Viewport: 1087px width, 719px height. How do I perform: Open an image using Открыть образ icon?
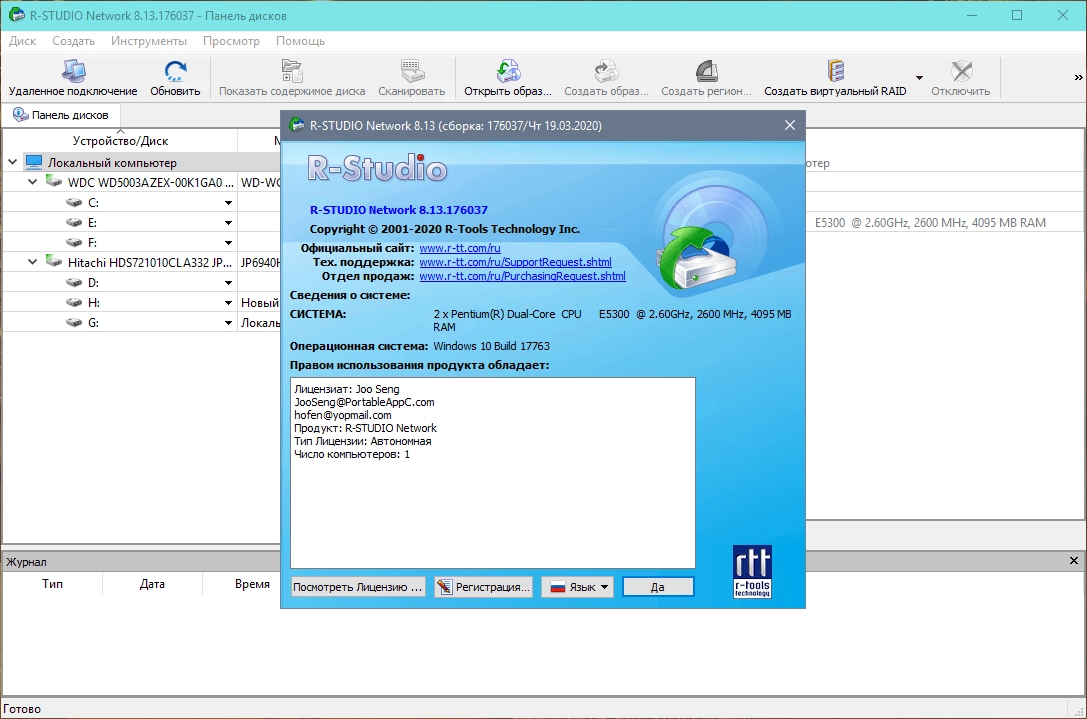508,78
